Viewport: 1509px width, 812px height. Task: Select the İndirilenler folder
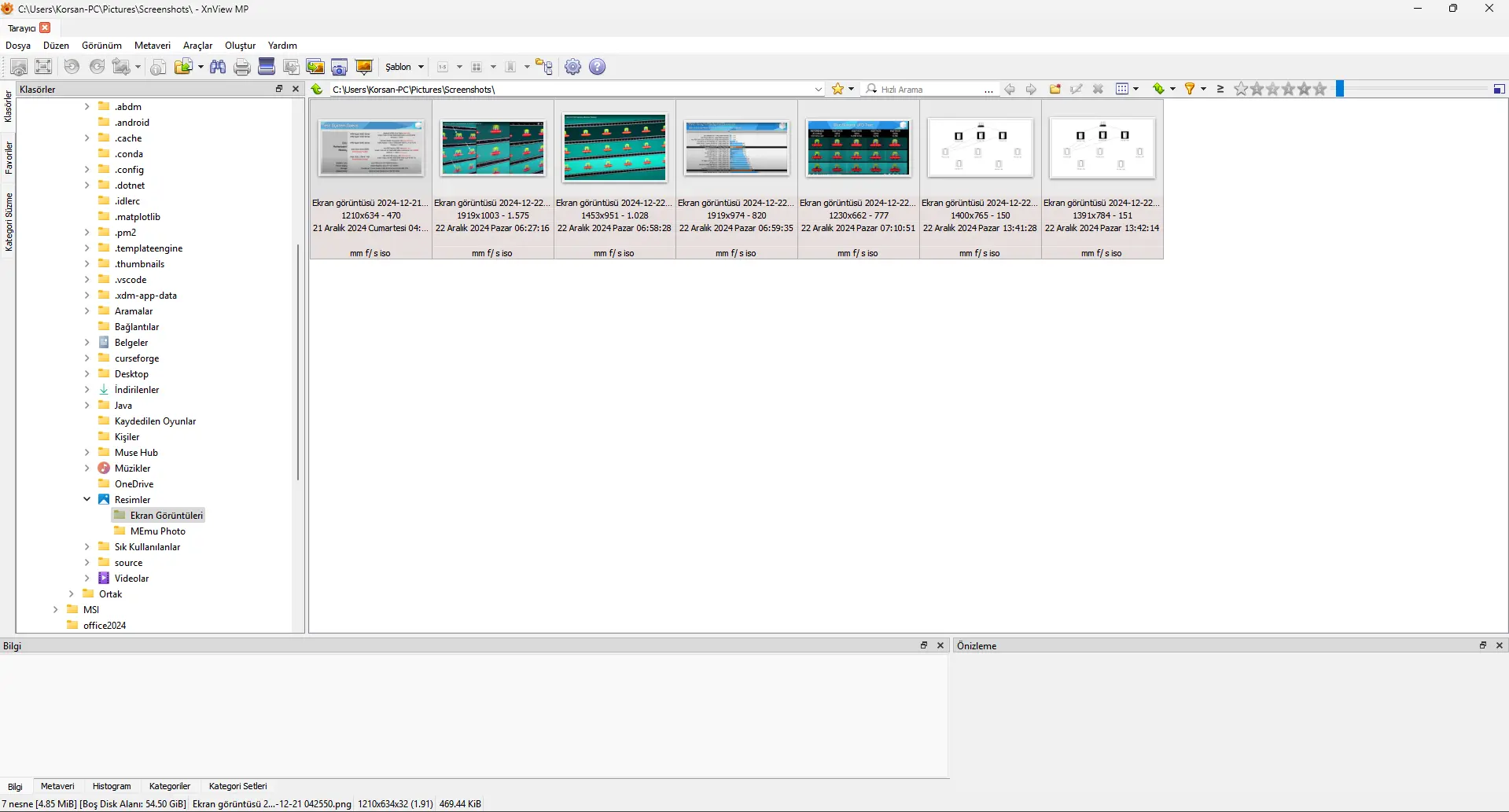pyautogui.click(x=137, y=389)
